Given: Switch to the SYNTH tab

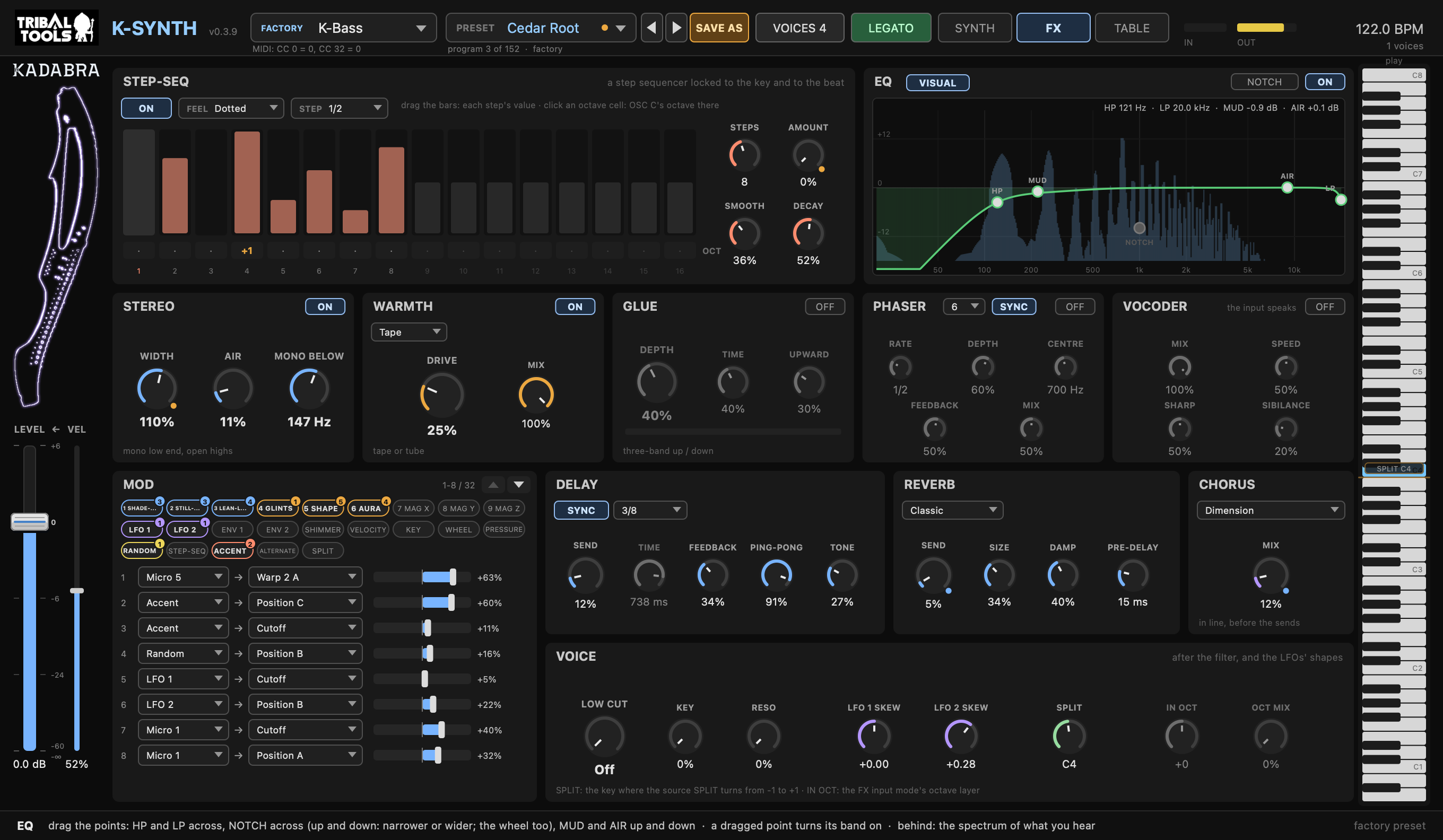Looking at the screenshot, I should pyautogui.click(x=974, y=28).
